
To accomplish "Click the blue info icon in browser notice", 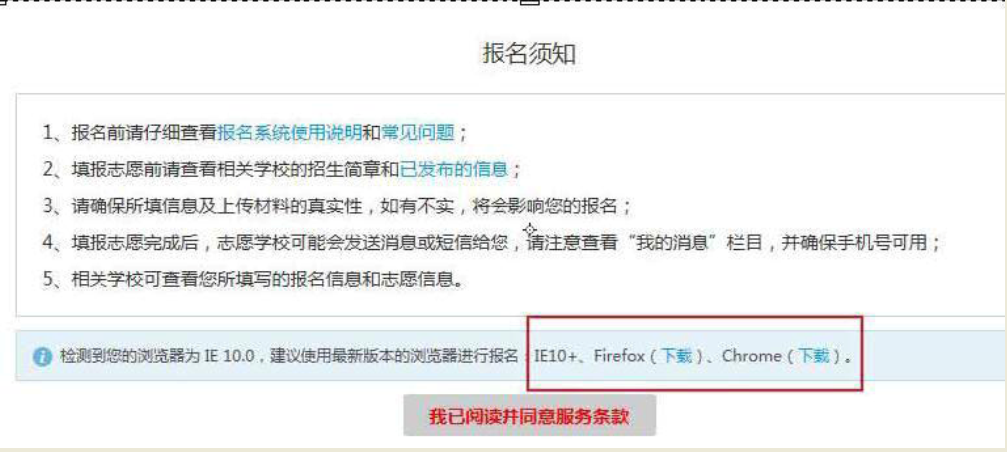I will click(x=42, y=356).
